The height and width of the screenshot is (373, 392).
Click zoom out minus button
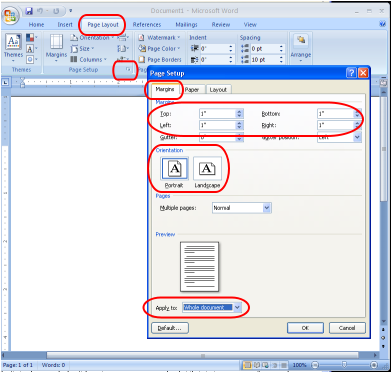tap(316, 365)
